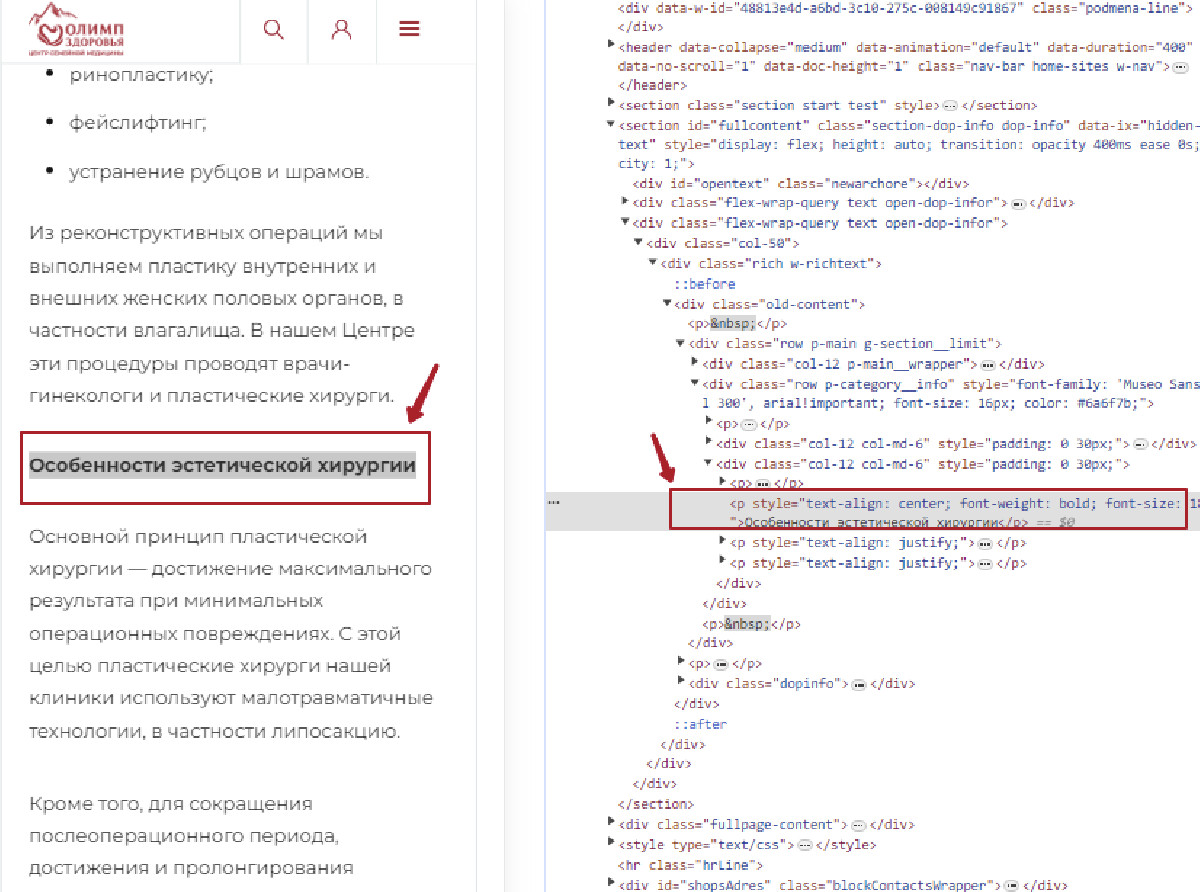The height and width of the screenshot is (892, 1200).
Task: Click ellipsis badge on the header element
Action: tap(1180, 66)
